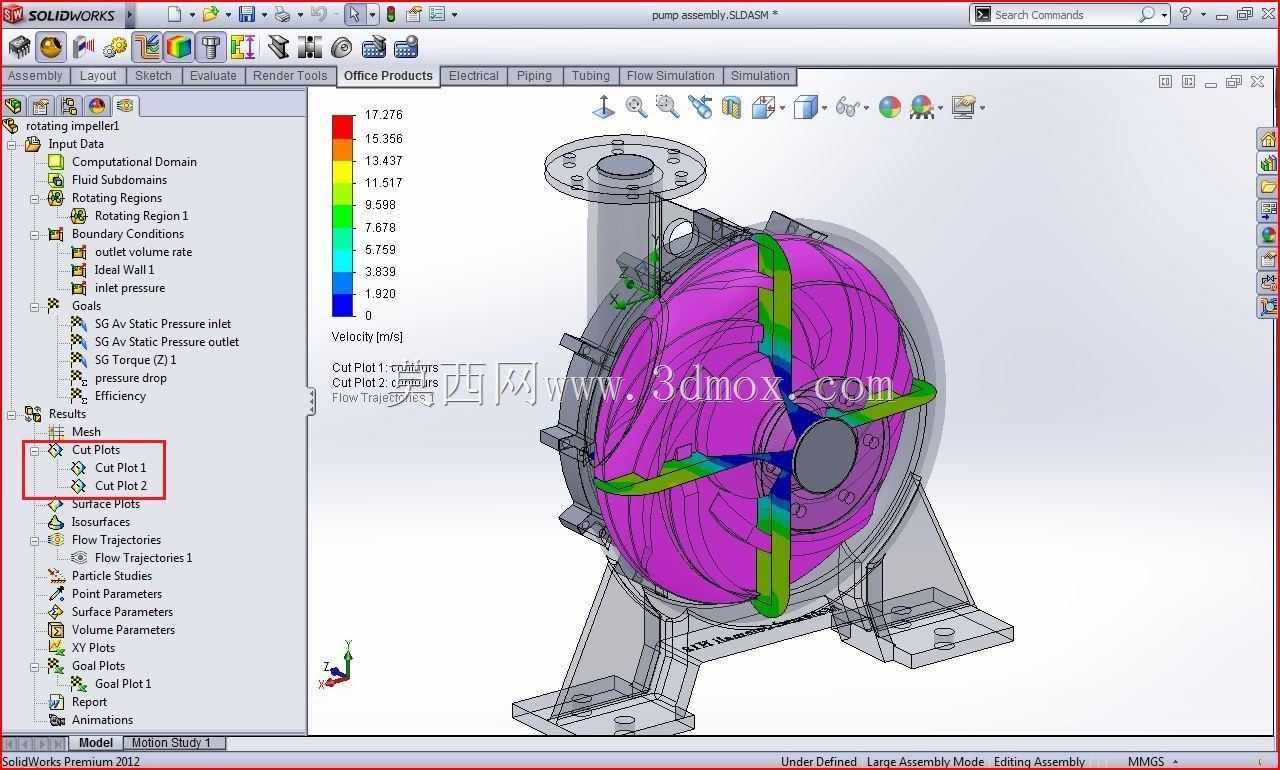Viewport: 1280px width, 770px height.
Task: Open the Open-file dropdown arrow
Action: [x=227, y=15]
